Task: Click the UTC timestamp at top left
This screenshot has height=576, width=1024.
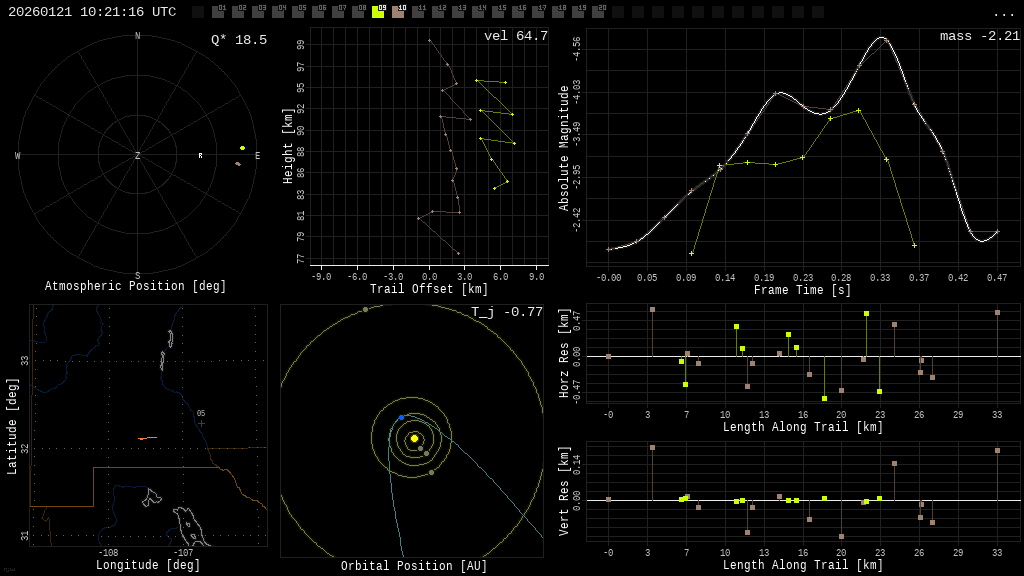Action: [x=92, y=13]
